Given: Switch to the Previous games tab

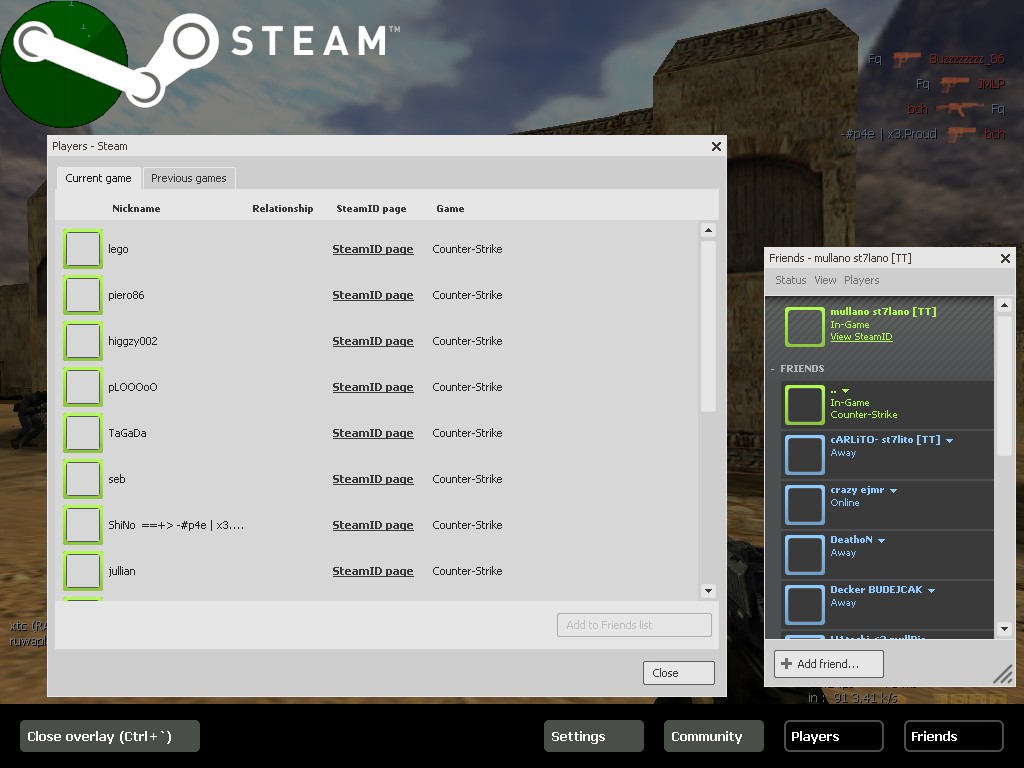Looking at the screenshot, I should pyautogui.click(x=189, y=178).
